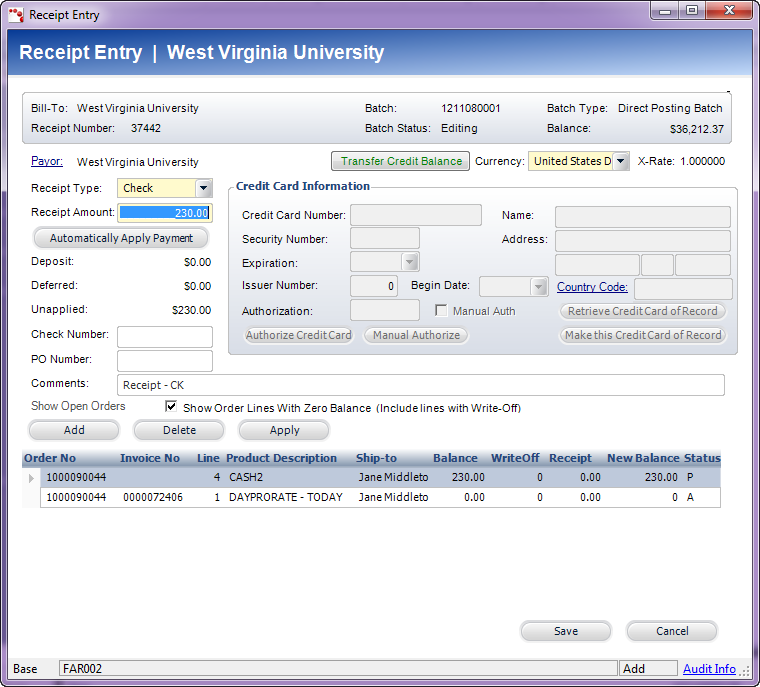Click the Authorize Credit Card button
The width and height of the screenshot is (760, 687).
coord(299,335)
